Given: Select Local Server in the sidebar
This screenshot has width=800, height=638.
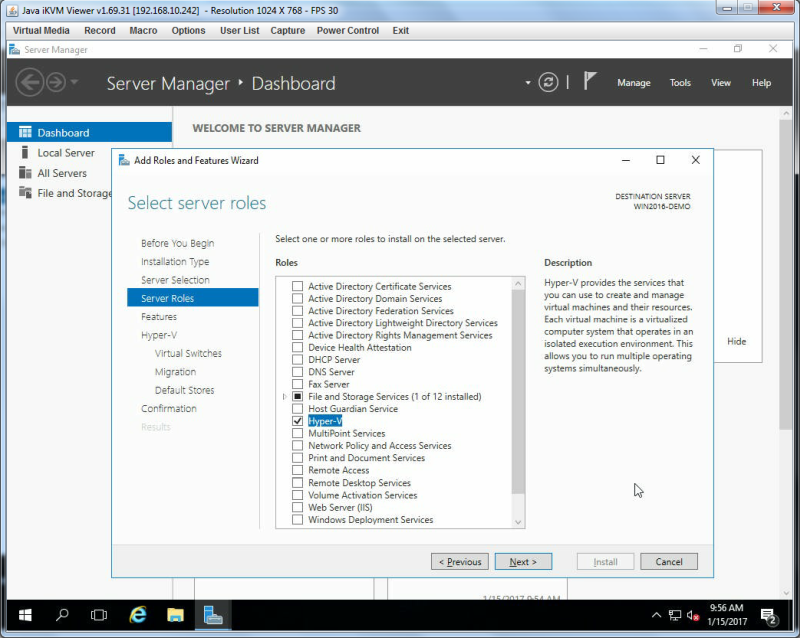Looking at the screenshot, I should point(66,153).
